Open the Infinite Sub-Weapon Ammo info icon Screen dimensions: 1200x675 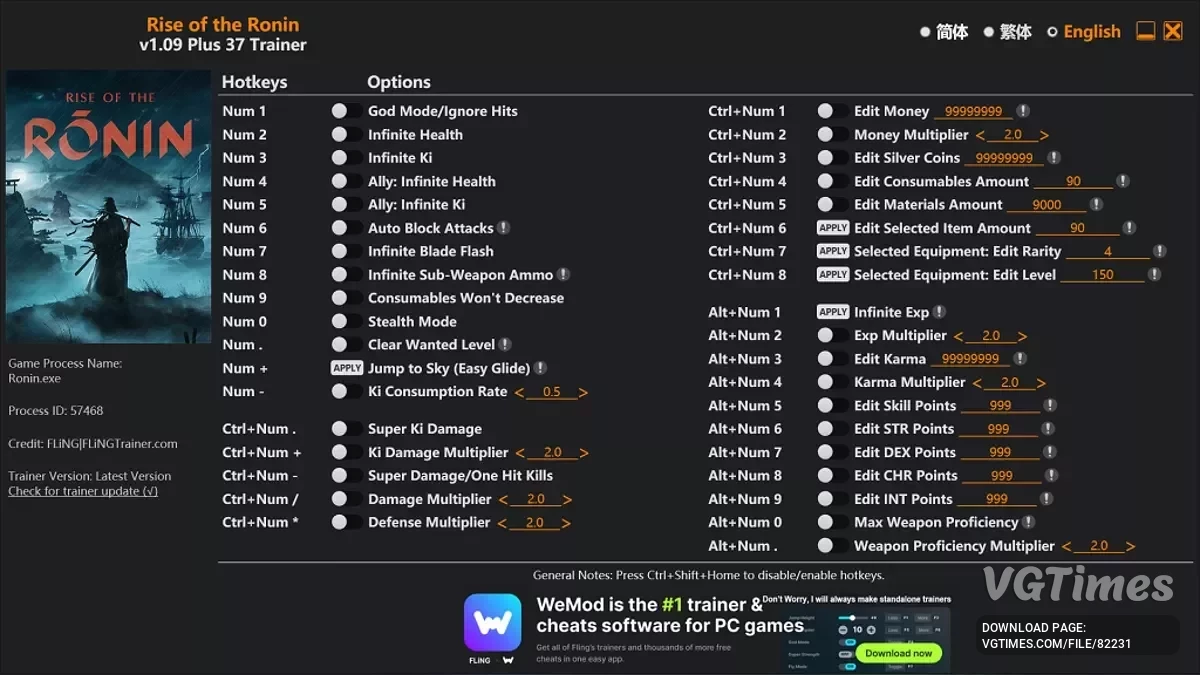coord(564,274)
